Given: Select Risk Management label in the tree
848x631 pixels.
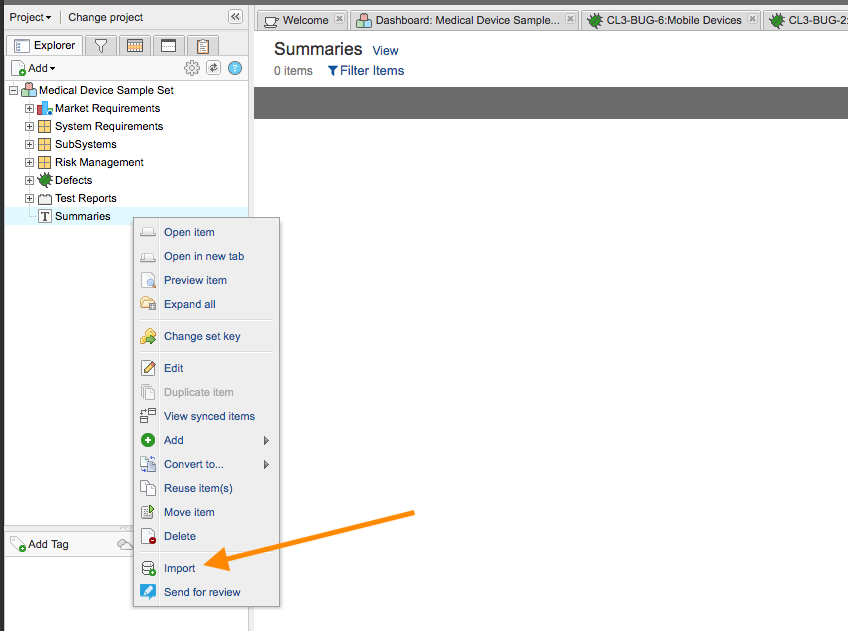Looking at the screenshot, I should tap(99, 162).
